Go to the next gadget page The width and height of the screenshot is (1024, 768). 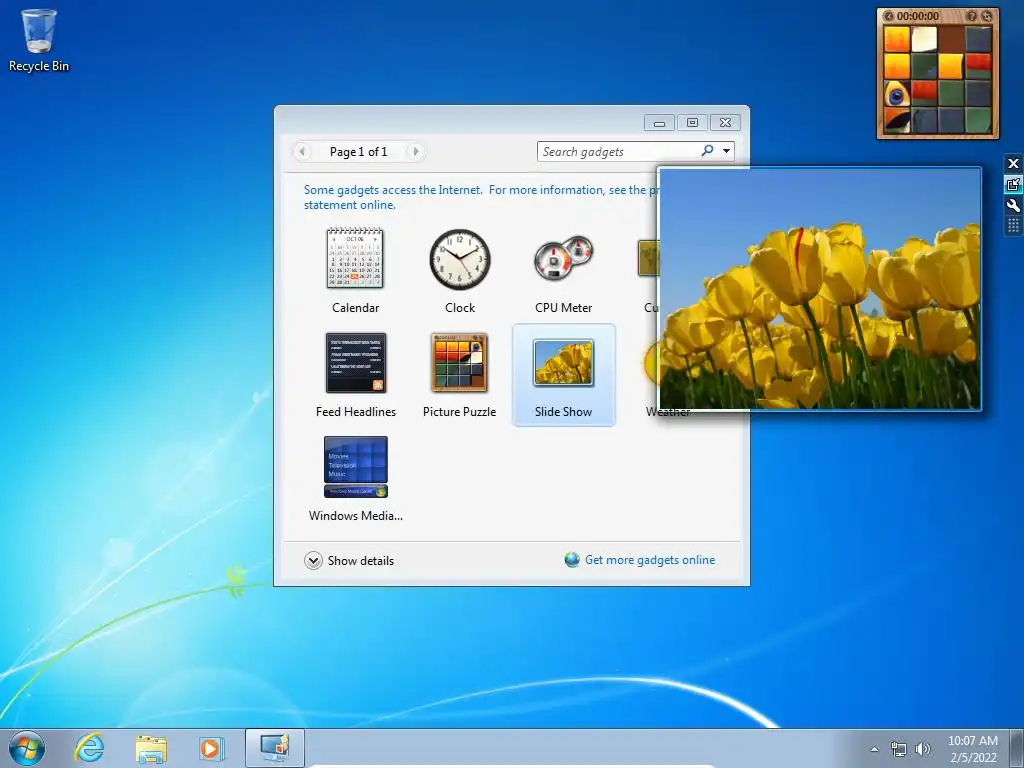click(x=415, y=152)
